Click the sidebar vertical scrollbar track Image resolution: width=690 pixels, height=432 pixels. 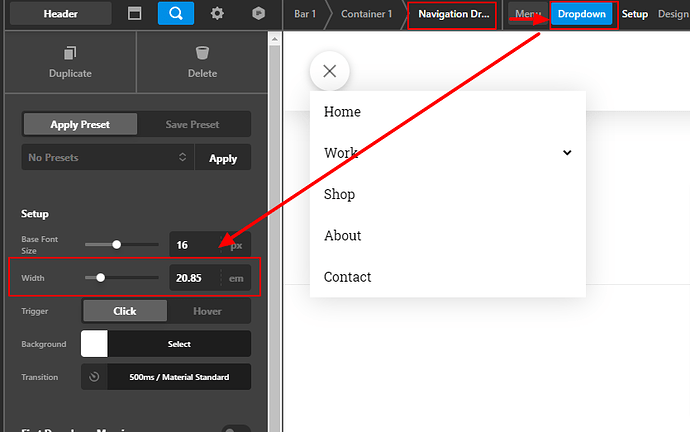(x=275, y=238)
